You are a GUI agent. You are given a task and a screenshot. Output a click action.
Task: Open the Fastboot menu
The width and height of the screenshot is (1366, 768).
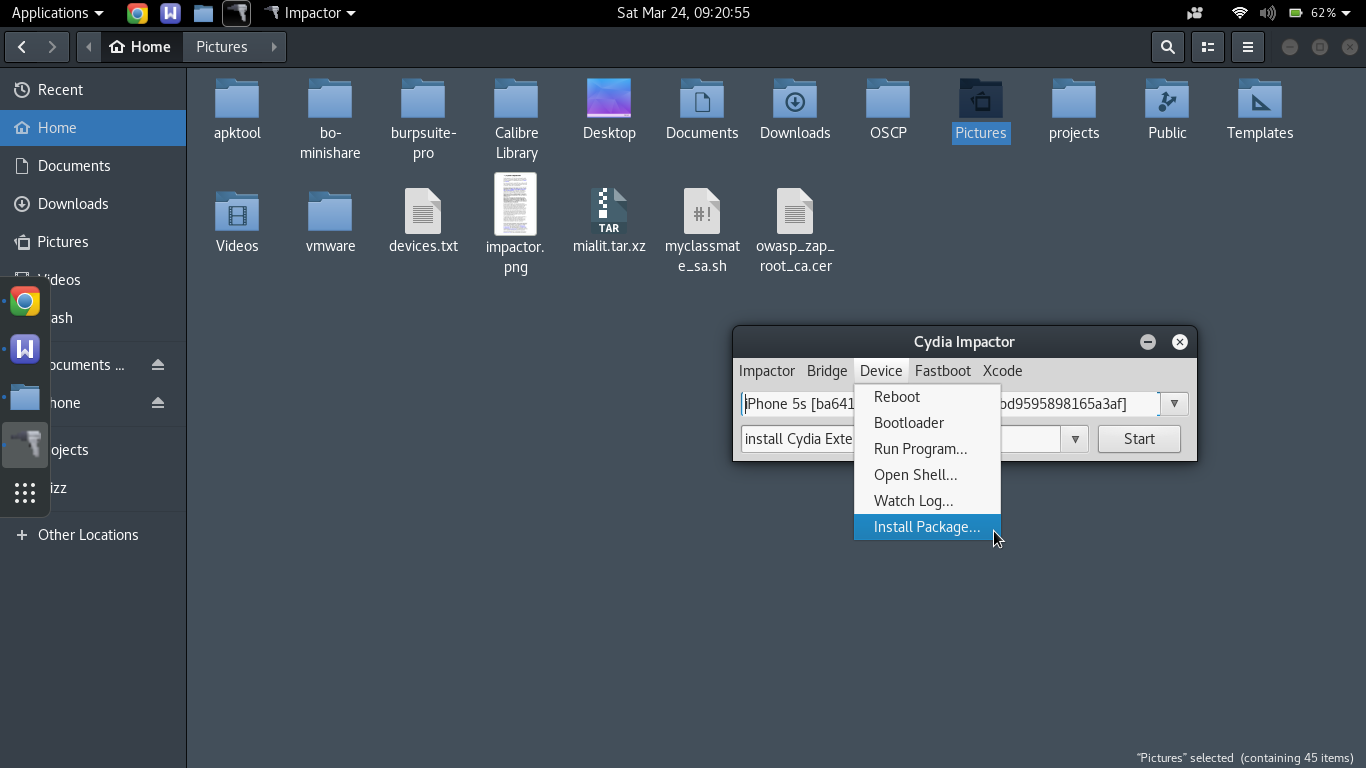click(x=943, y=371)
